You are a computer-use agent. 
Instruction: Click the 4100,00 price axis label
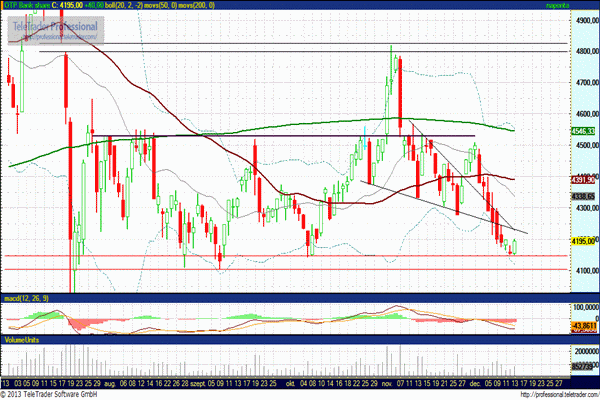(587, 271)
